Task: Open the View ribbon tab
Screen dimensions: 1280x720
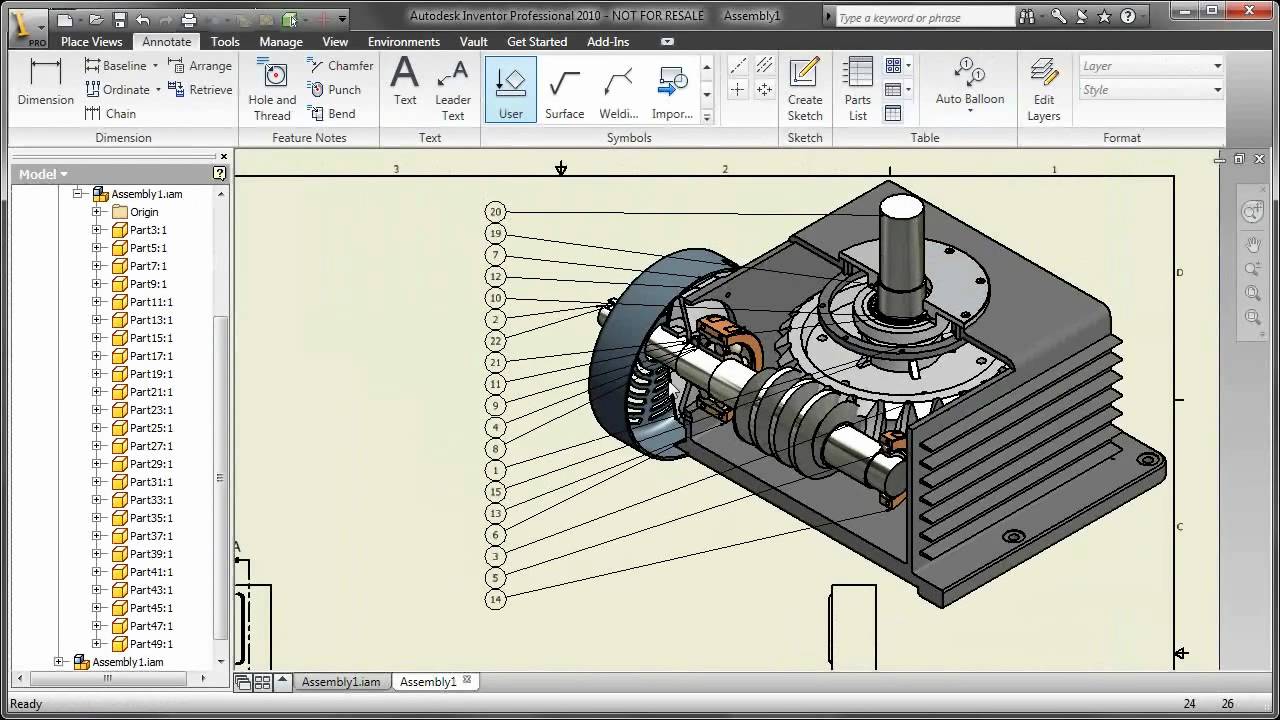Action: click(335, 42)
